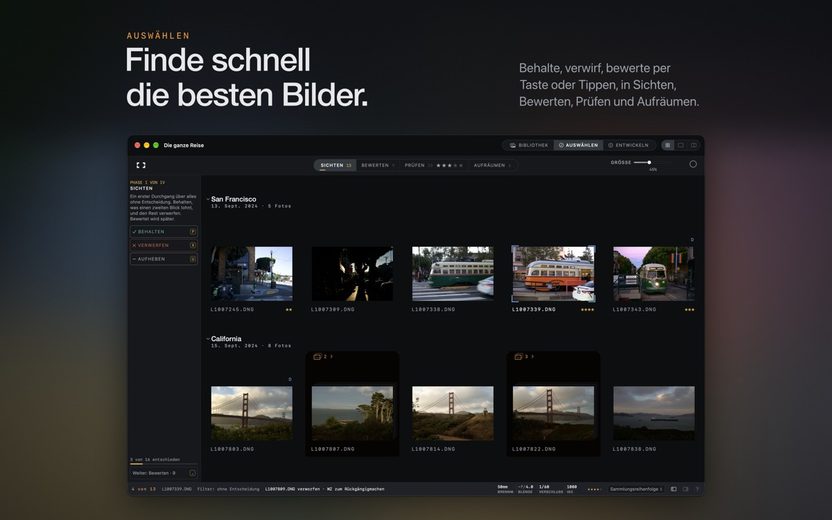Click the two-star rating under L1007245.DNG
The width and height of the screenshot is (832, 520).
pyautogui.click(x=289, y=309)
